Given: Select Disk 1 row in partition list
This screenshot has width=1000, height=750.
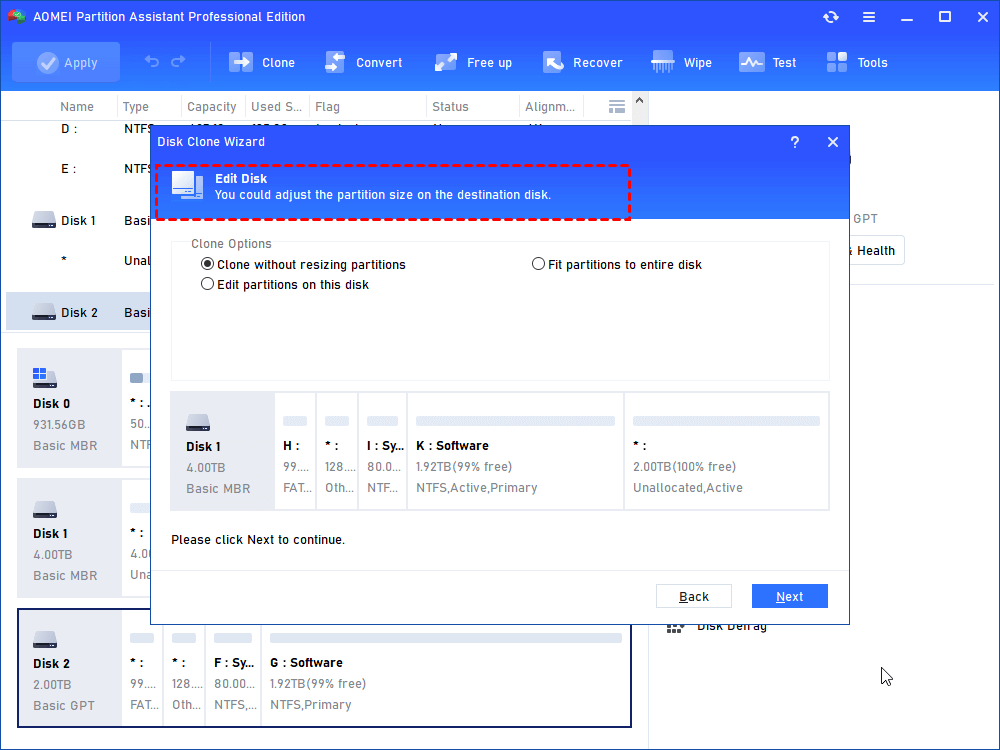Looking at the screenshot, I should 78,221.
